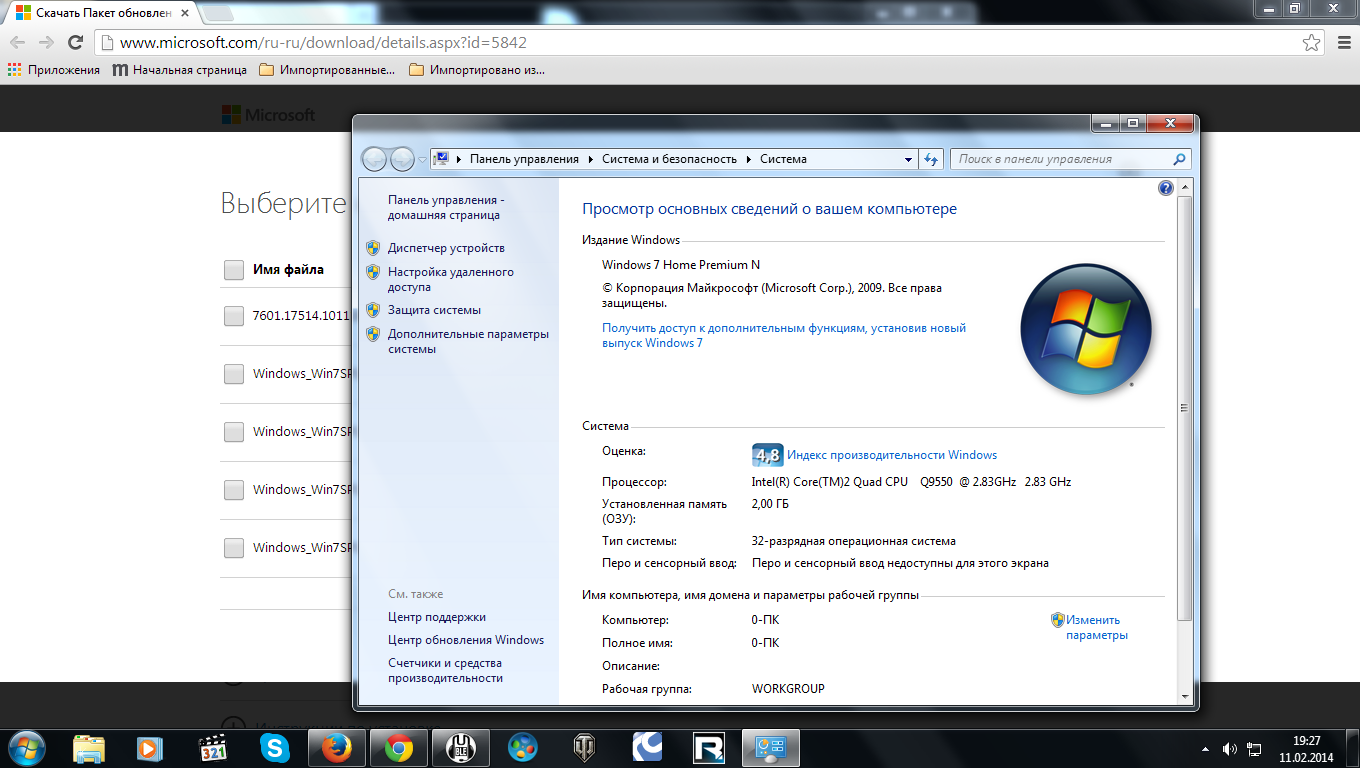
Task: Open the address bar history dropdown
Action: [908, 159]
